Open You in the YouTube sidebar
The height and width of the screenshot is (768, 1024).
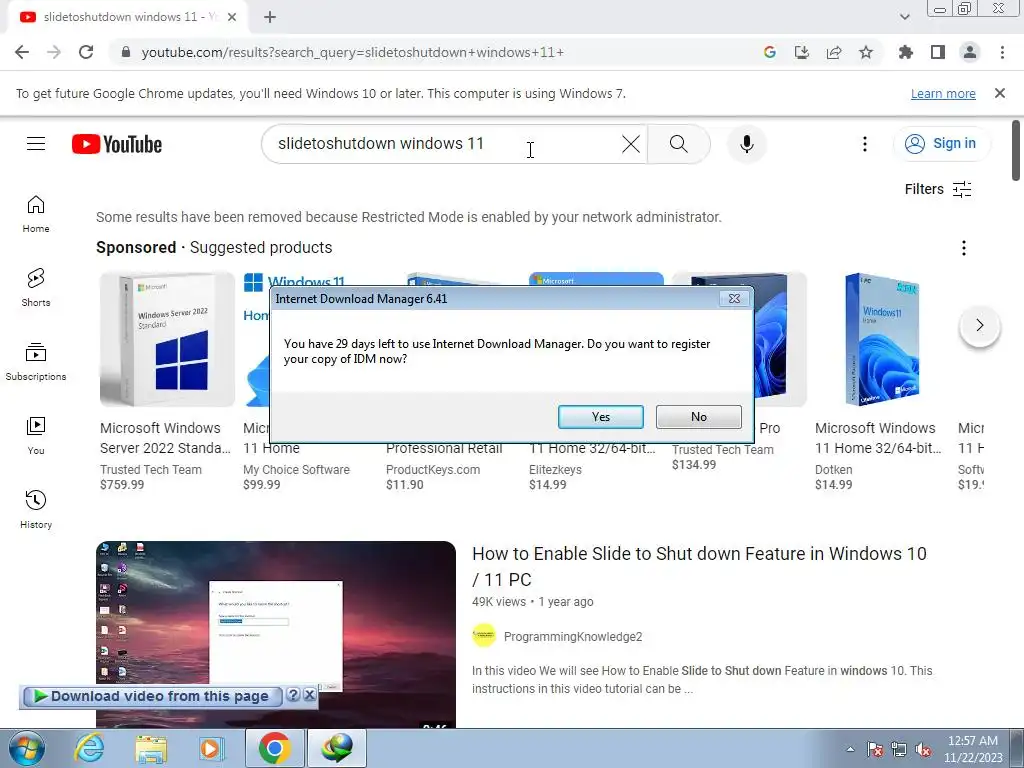[x=36, y=436]
